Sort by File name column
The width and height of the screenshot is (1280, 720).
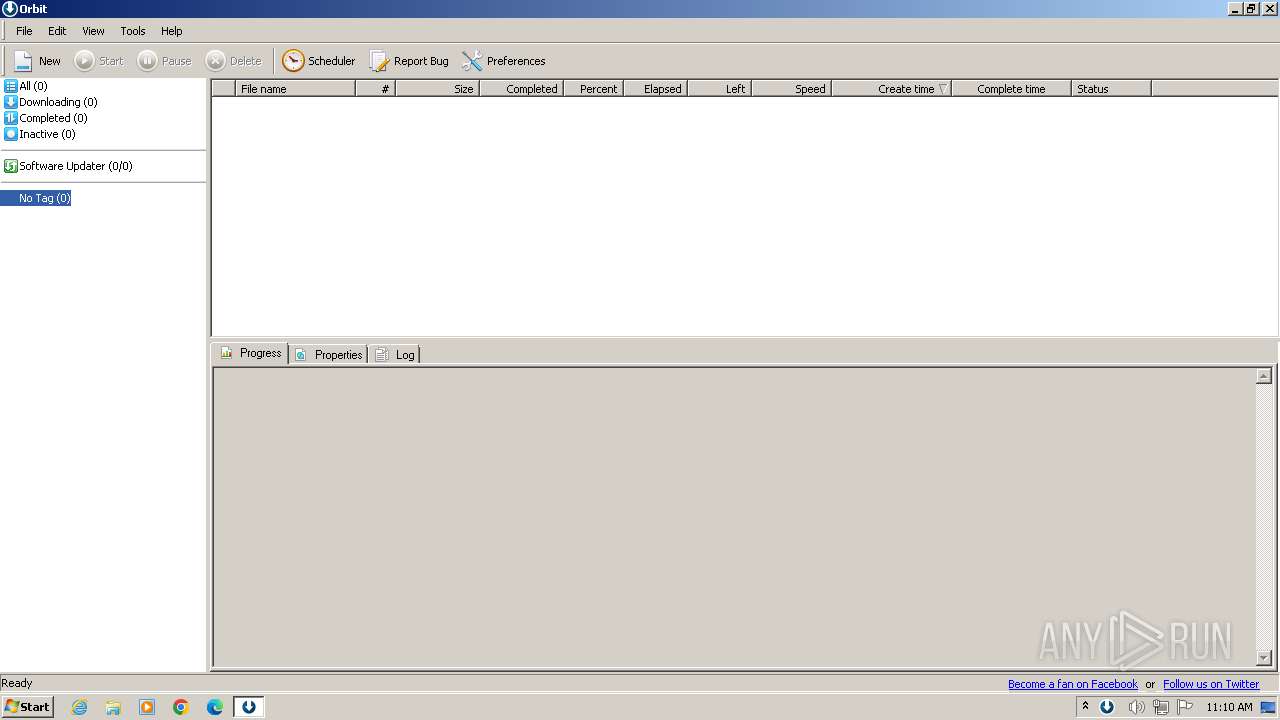click(x=295, y=89)
